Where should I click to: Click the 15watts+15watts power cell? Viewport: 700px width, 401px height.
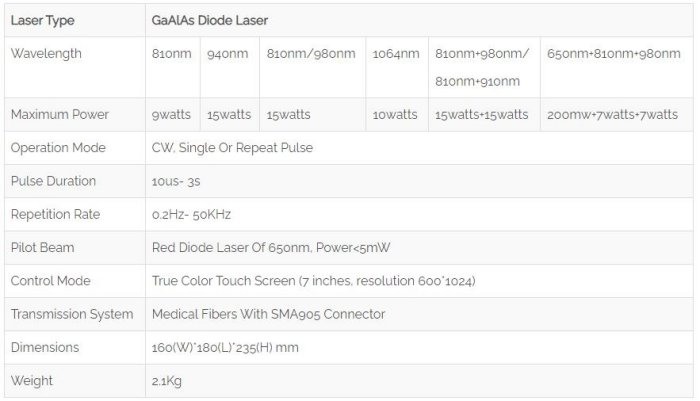pyautogui.click(x=482, y=115)
